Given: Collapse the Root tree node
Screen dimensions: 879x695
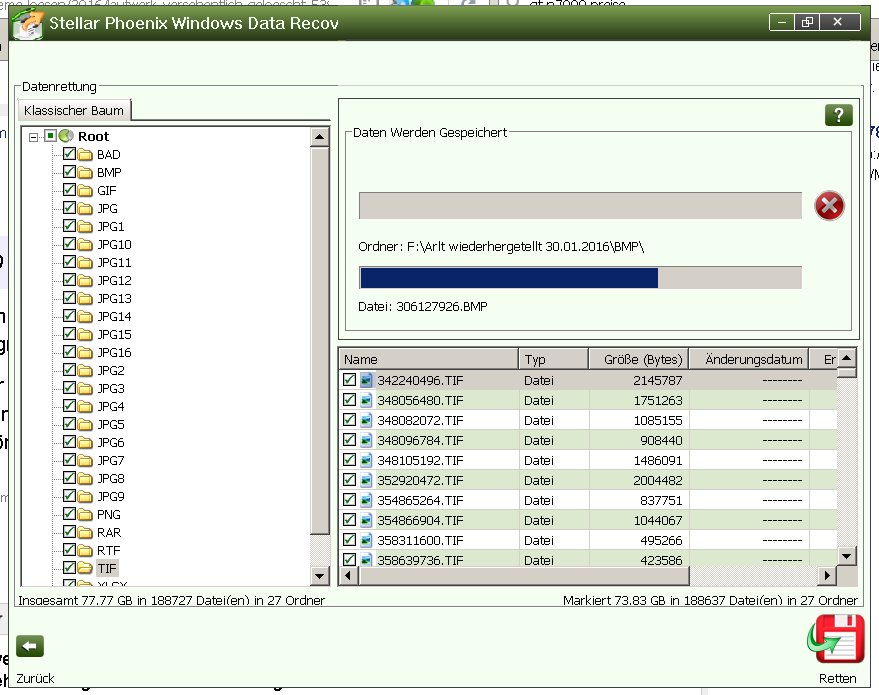Looking at the screenshot, I should pyautogui.click(x=34, y=137).
